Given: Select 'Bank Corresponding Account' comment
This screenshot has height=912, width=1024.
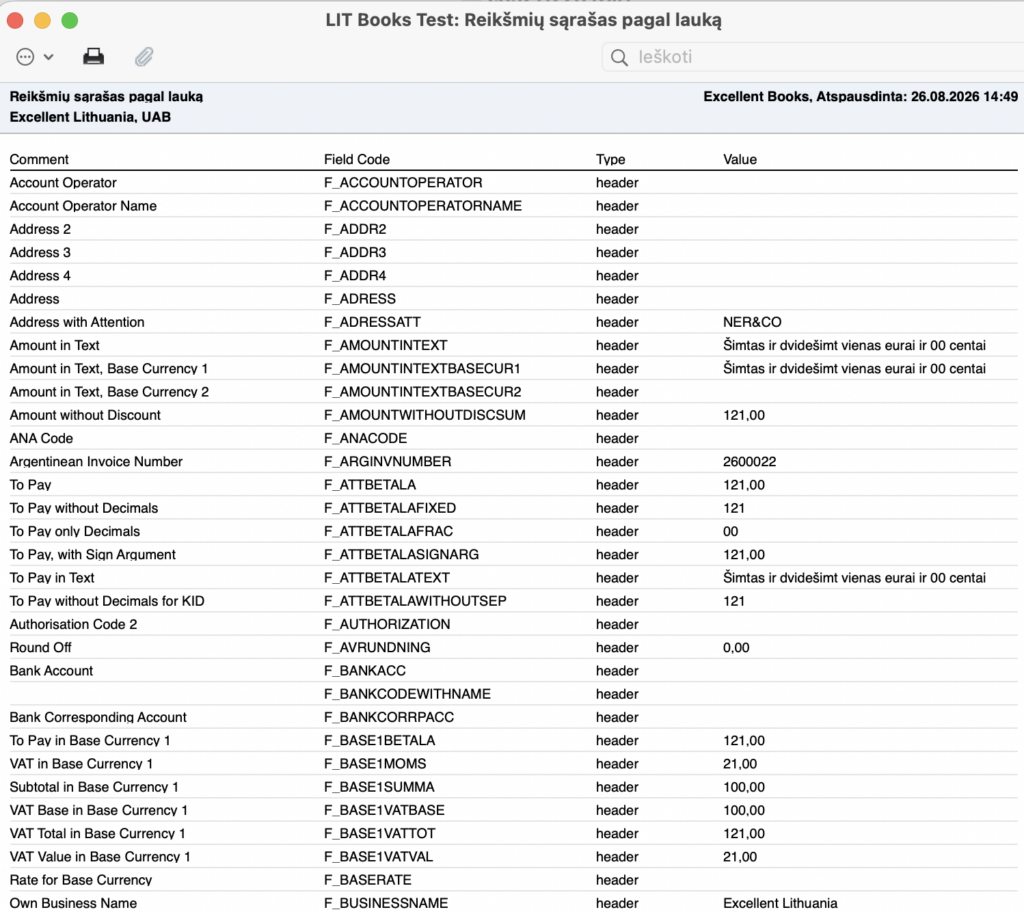Looking at the screenshot, I should pyautogui.click(x=98, y=717).
